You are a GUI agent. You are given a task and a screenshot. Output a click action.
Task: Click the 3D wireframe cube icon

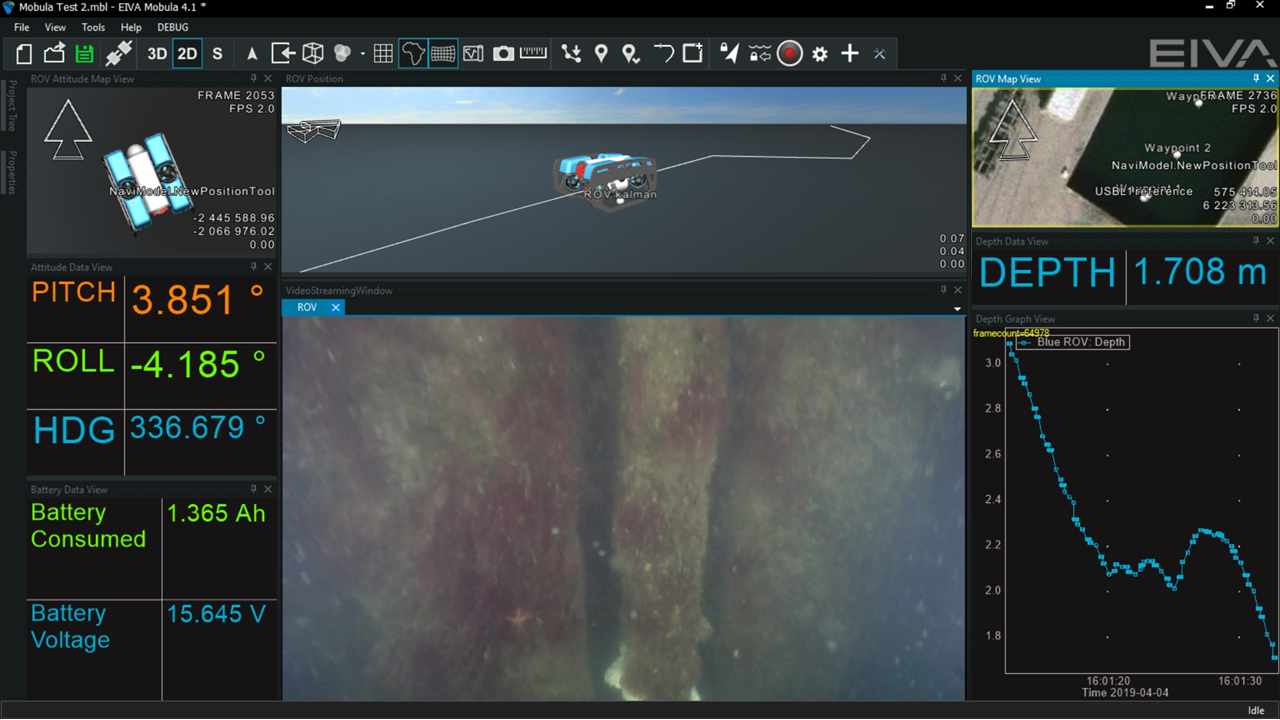coord(313,54)
